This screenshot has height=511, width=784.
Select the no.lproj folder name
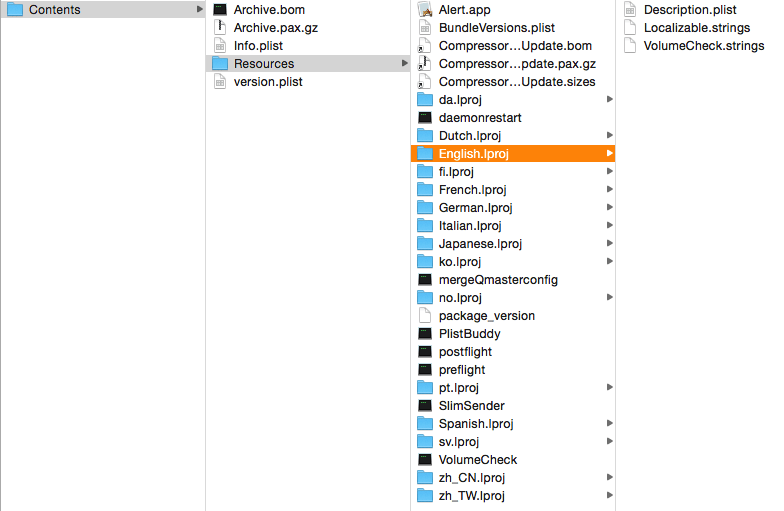(x=460, y=298)
